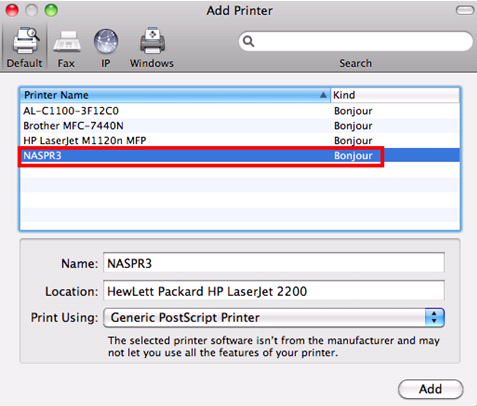
Task: Click the green zoom window button
Action: pyautogui.click(x=51, y=10)
